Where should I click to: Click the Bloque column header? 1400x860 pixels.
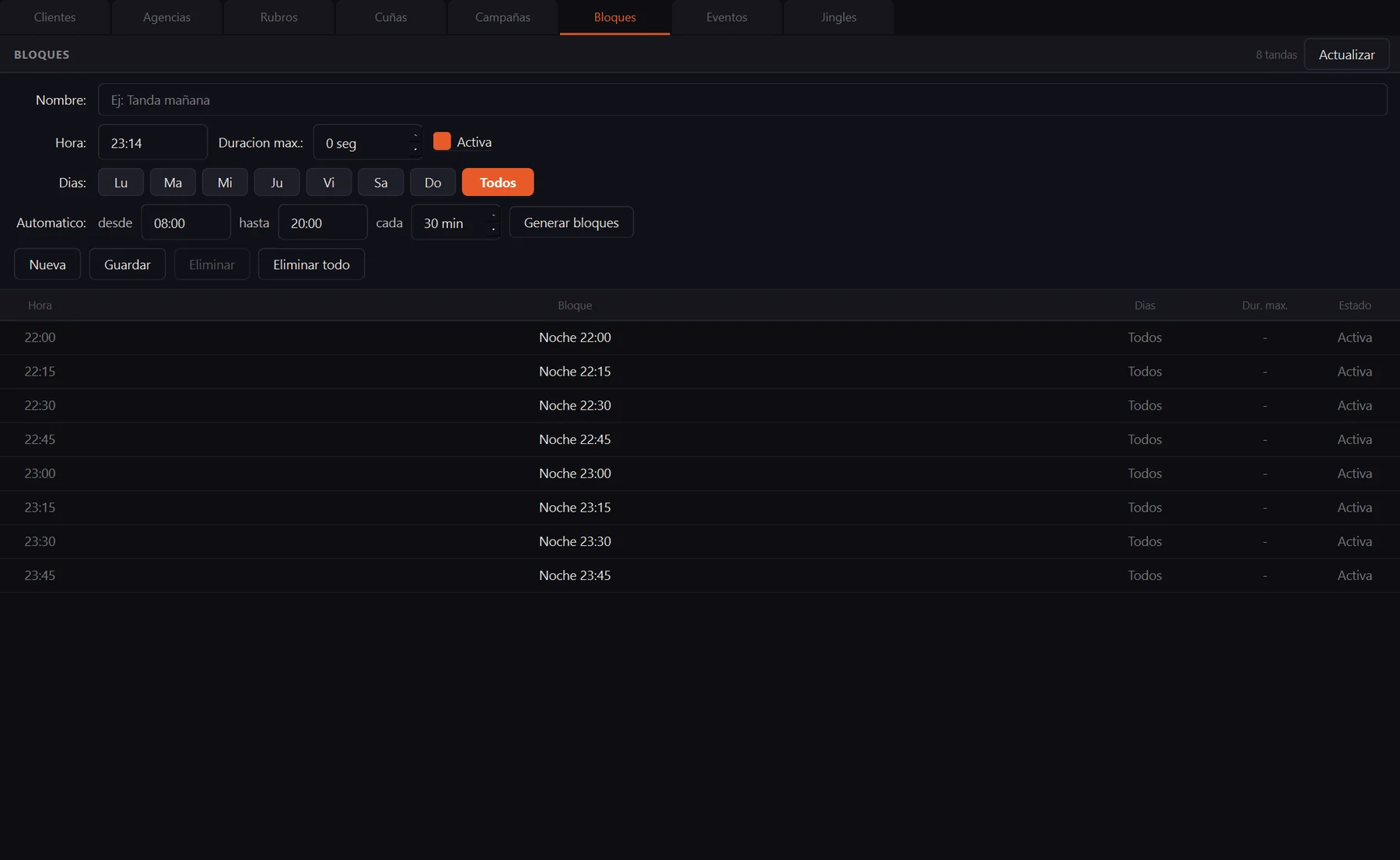pos(575,306)
